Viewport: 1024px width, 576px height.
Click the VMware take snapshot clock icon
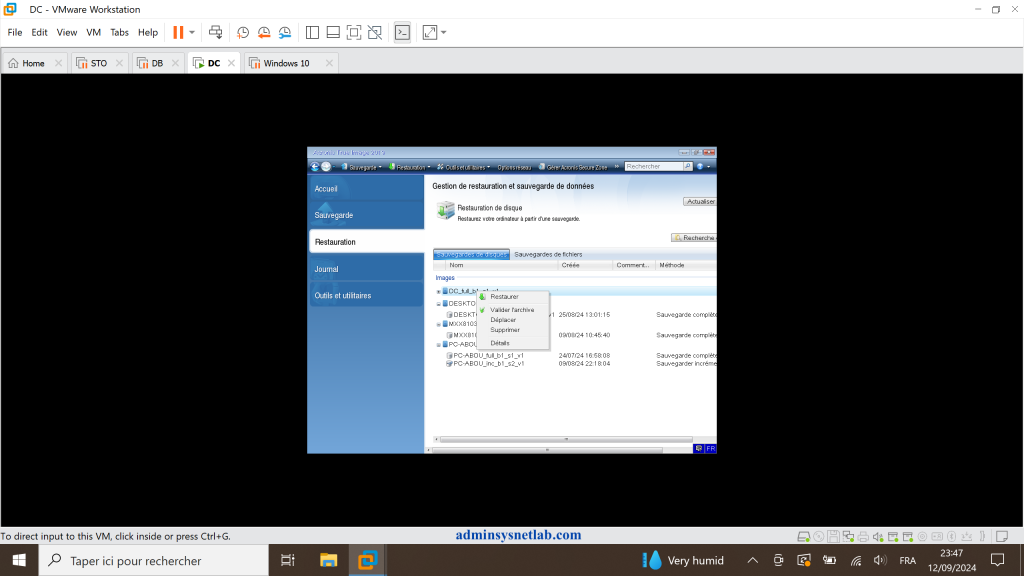[243, 33]
